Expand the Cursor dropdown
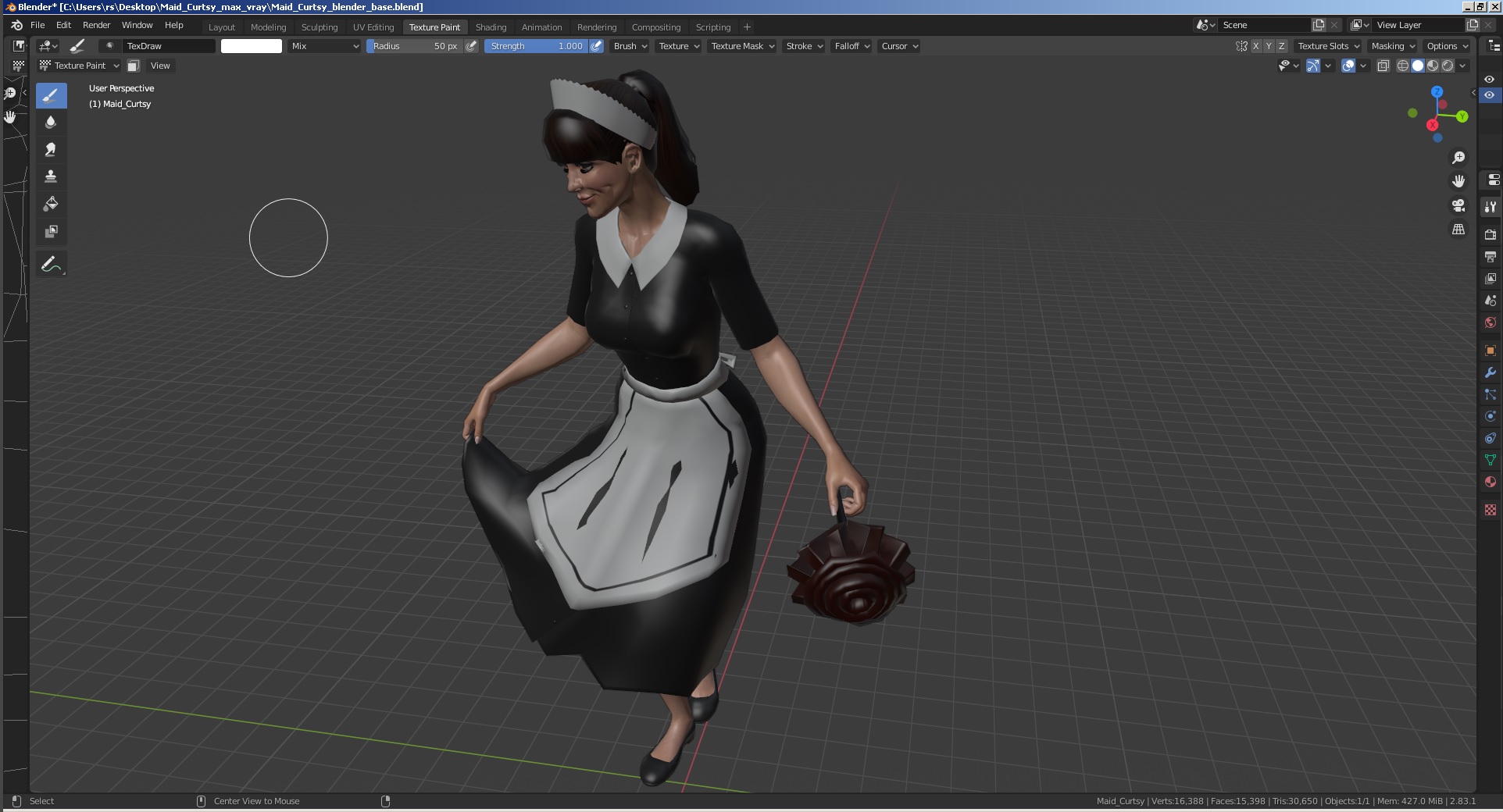 coord(899,46)
